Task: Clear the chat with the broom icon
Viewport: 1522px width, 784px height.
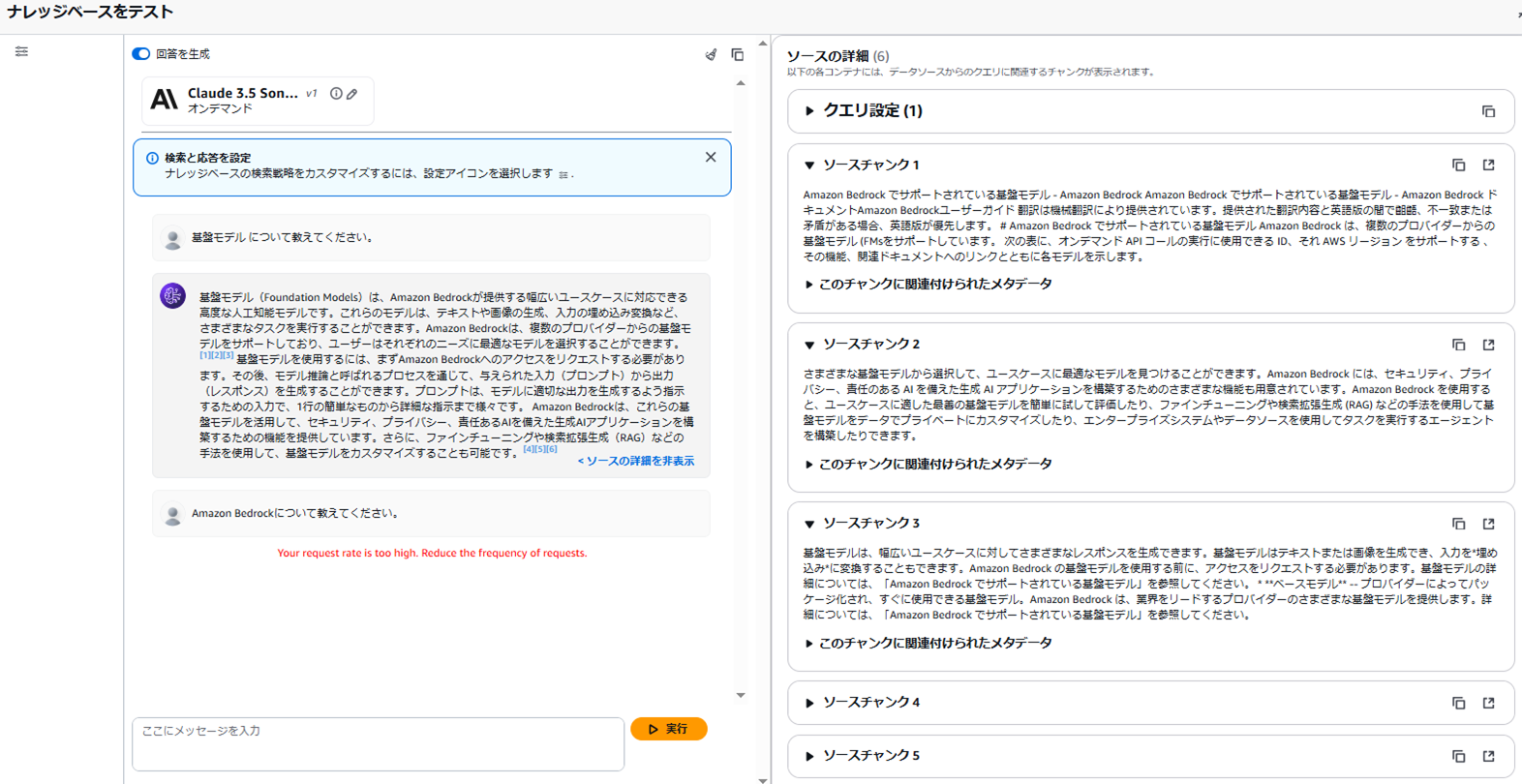Action: pos(711,55)
